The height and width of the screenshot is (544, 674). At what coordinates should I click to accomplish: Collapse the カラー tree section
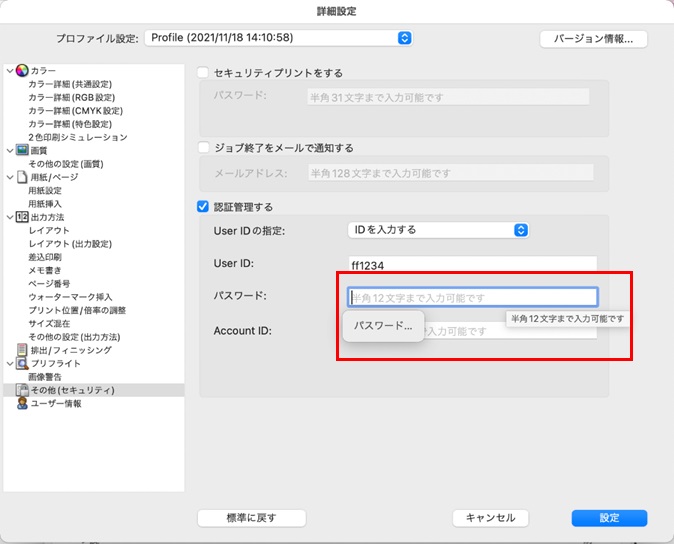pos(9,71)
